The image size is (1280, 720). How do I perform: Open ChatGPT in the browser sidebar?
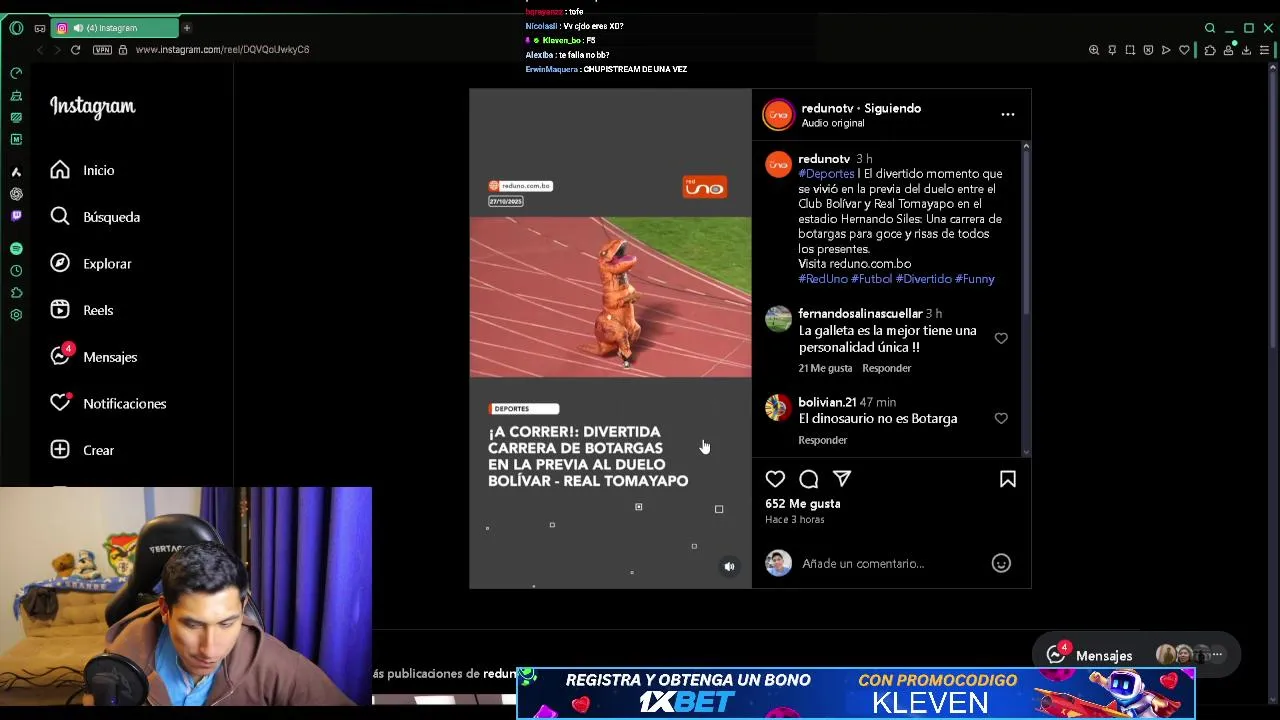pos(16,194)
